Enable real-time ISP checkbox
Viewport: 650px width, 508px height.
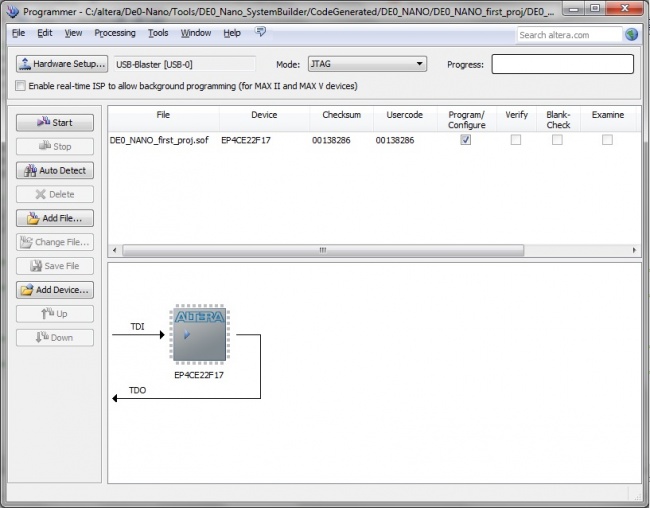tap(20, 86)
